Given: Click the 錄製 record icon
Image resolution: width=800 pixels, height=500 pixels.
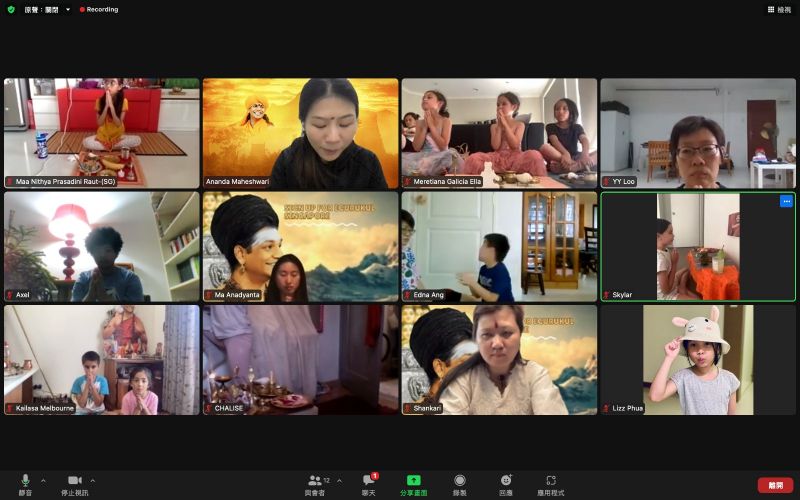Looking at the screenshot, I should (x=460, y=480).
